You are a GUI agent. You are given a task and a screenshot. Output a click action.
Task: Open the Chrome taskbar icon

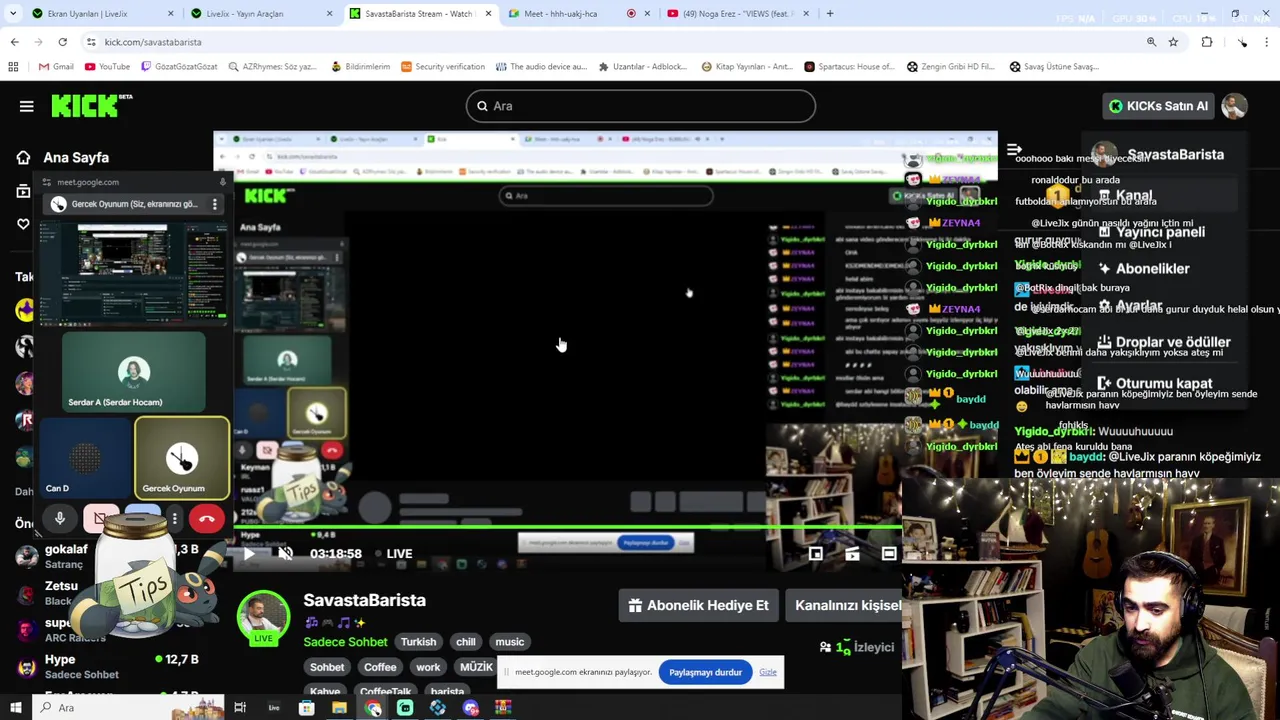coord(373,708)
